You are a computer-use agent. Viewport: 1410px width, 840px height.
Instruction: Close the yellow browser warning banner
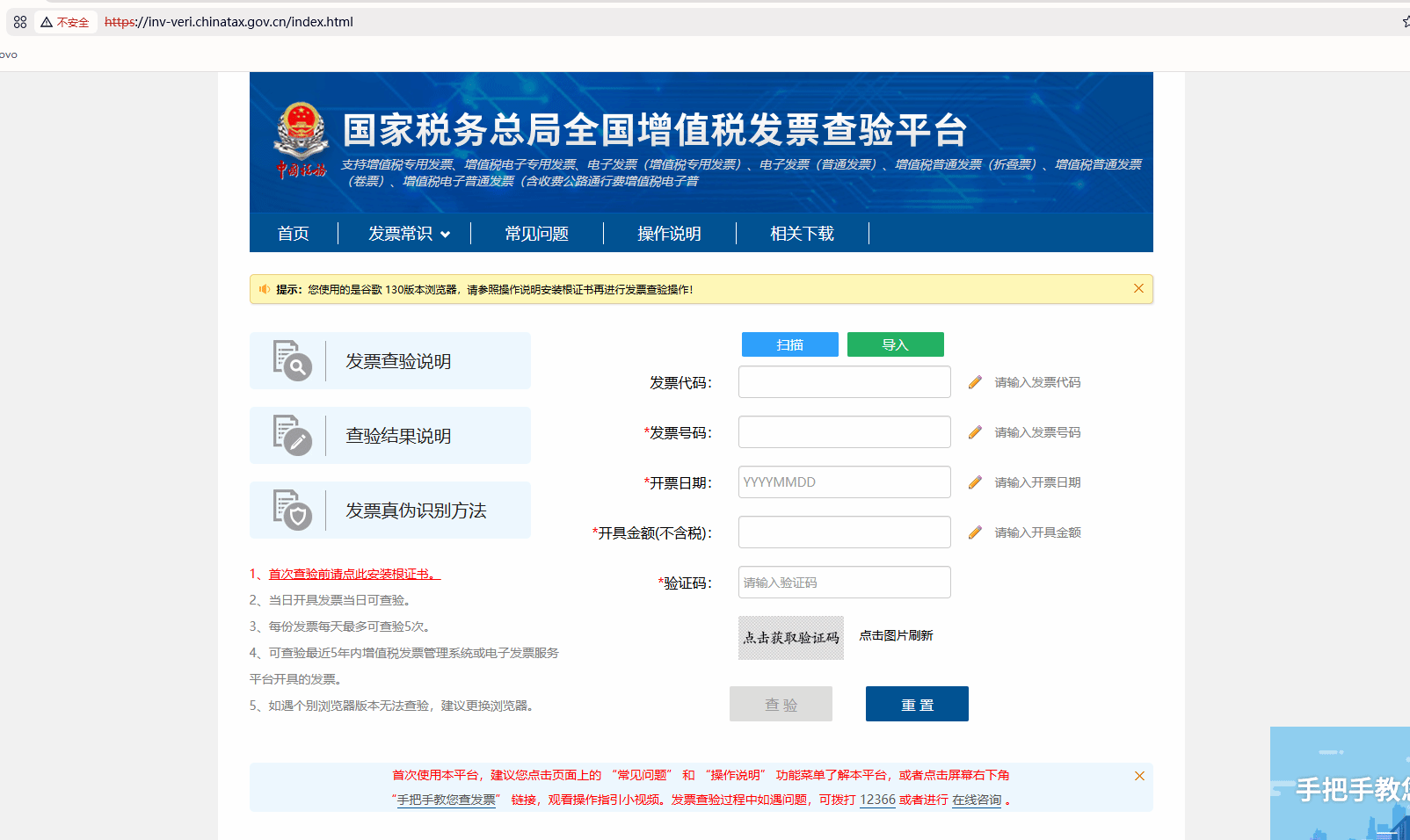coord(1138,288)
